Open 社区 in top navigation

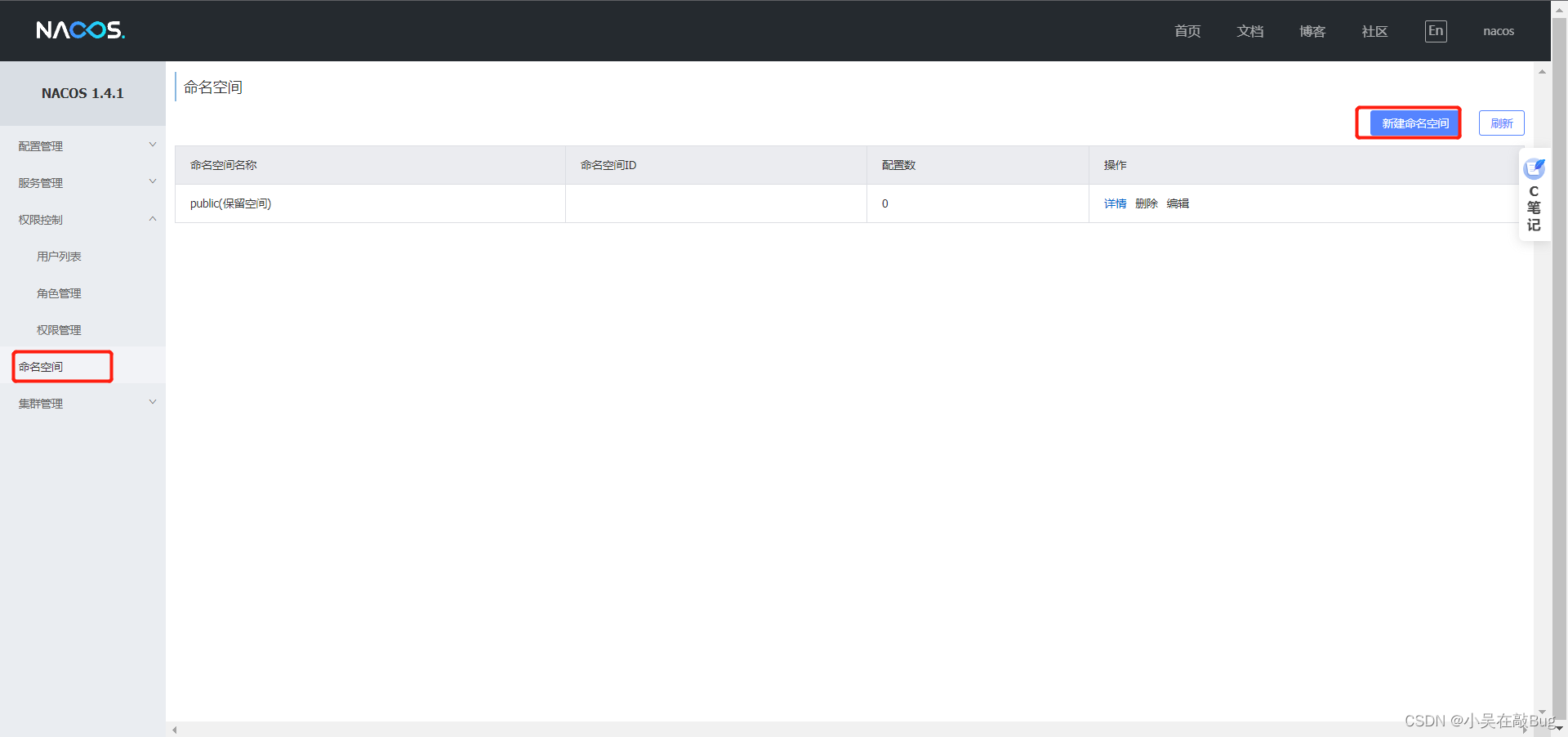pos(1375,31)
